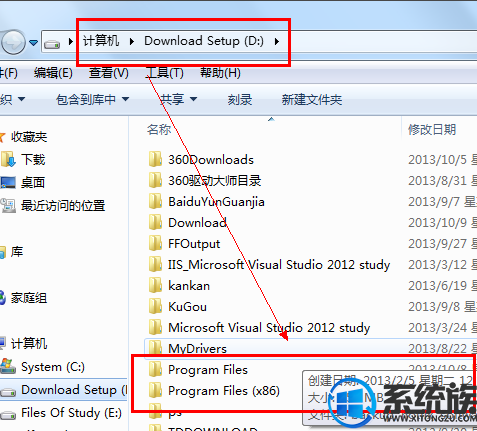The width and height of the screenshot is (477, 431).
Task: Click the 2013/6/19 date of kankan
Action: [437, 286]
